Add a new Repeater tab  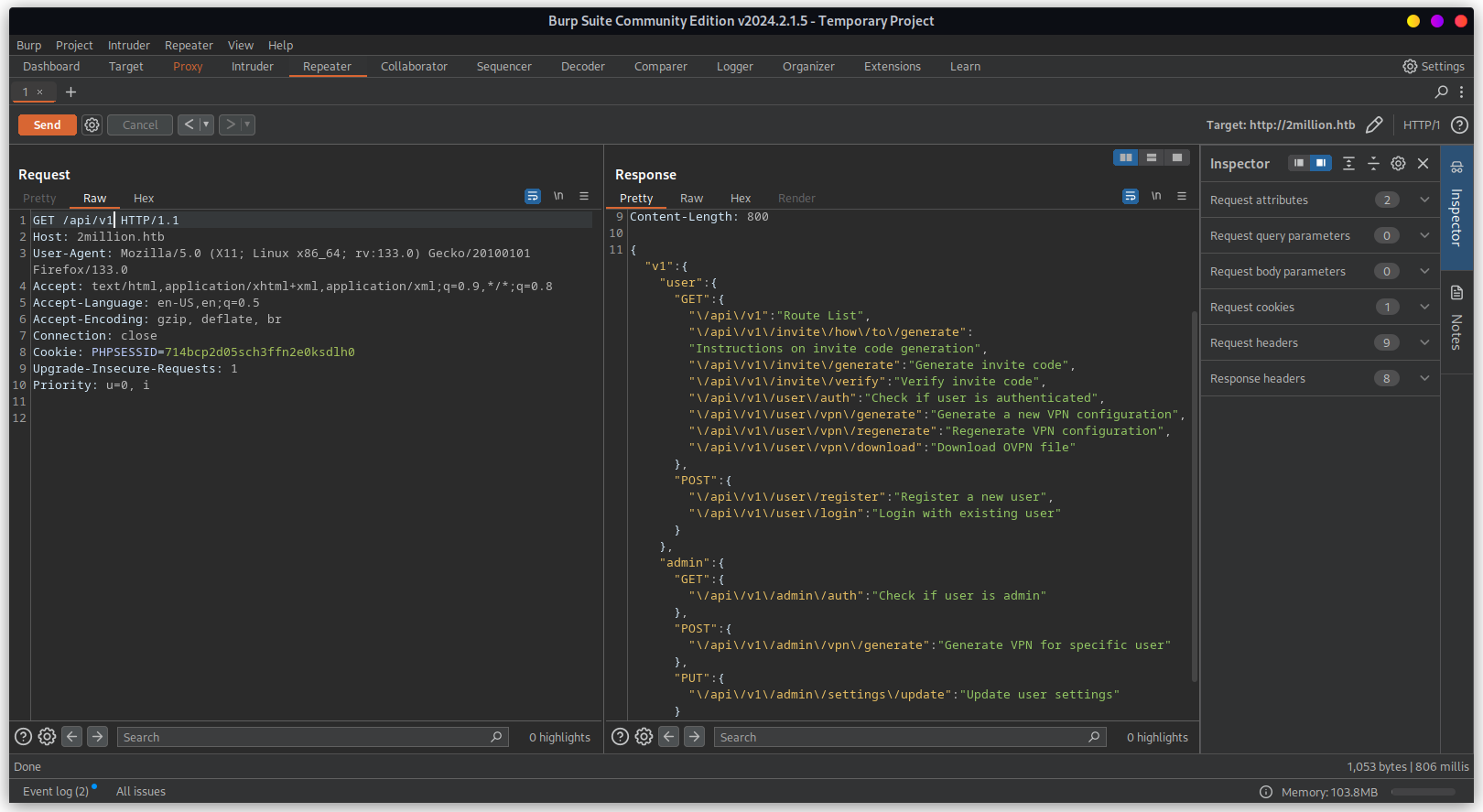(x=70, y=92)
